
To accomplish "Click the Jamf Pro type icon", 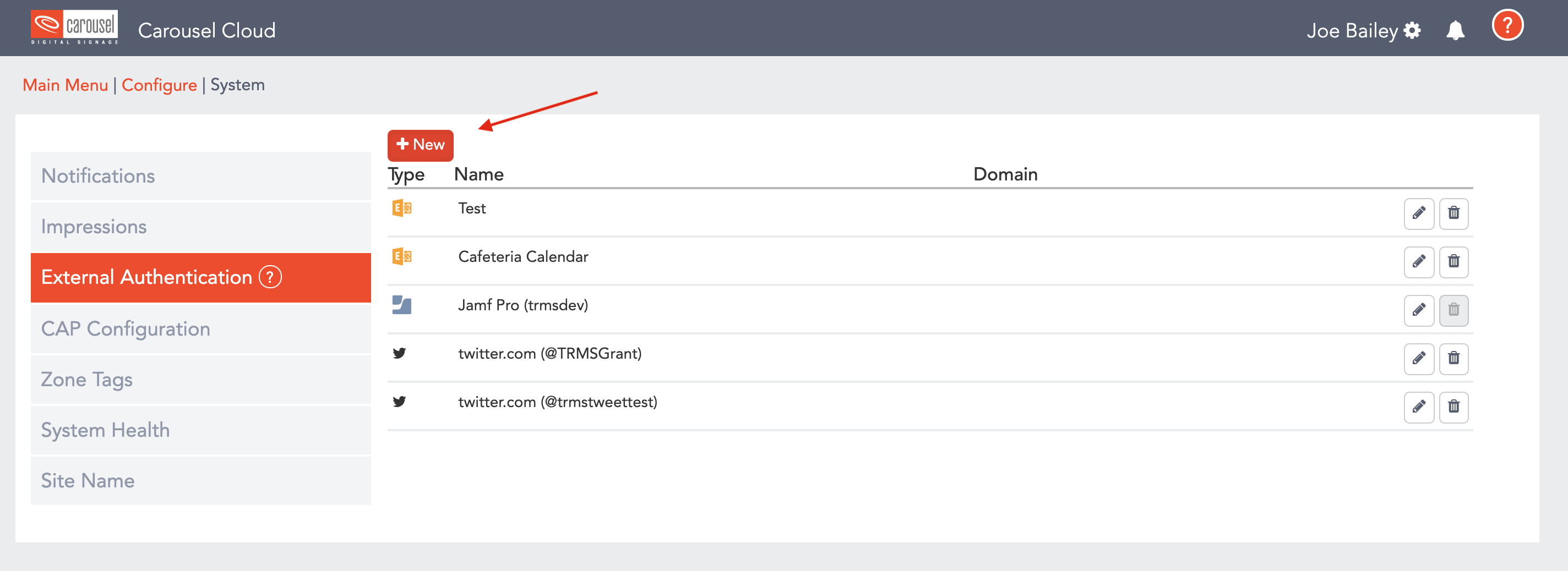I will pos(402,305).
